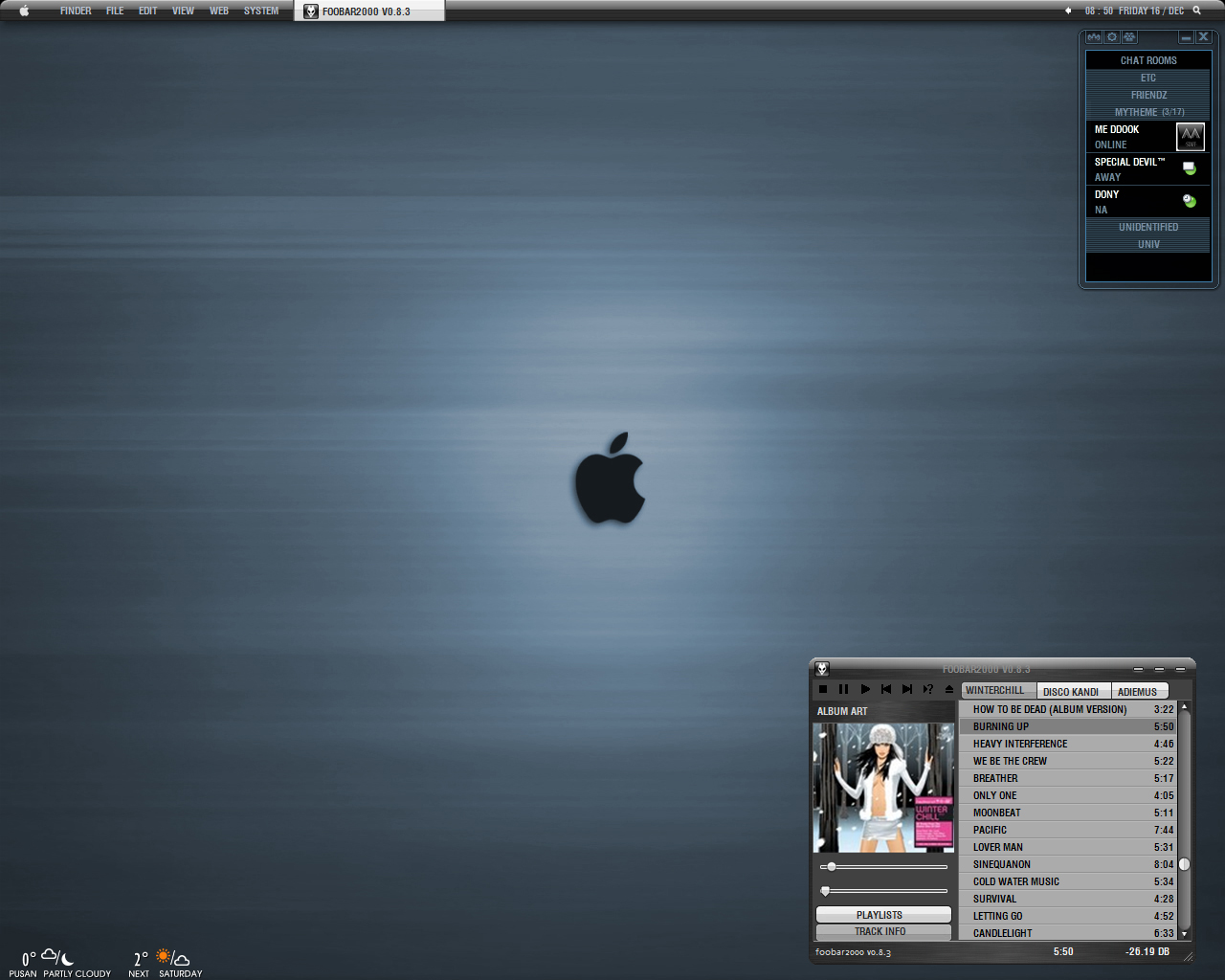Screen dimensions: 1225x980
Task: Open the File menu
Action: pos(115,11)
